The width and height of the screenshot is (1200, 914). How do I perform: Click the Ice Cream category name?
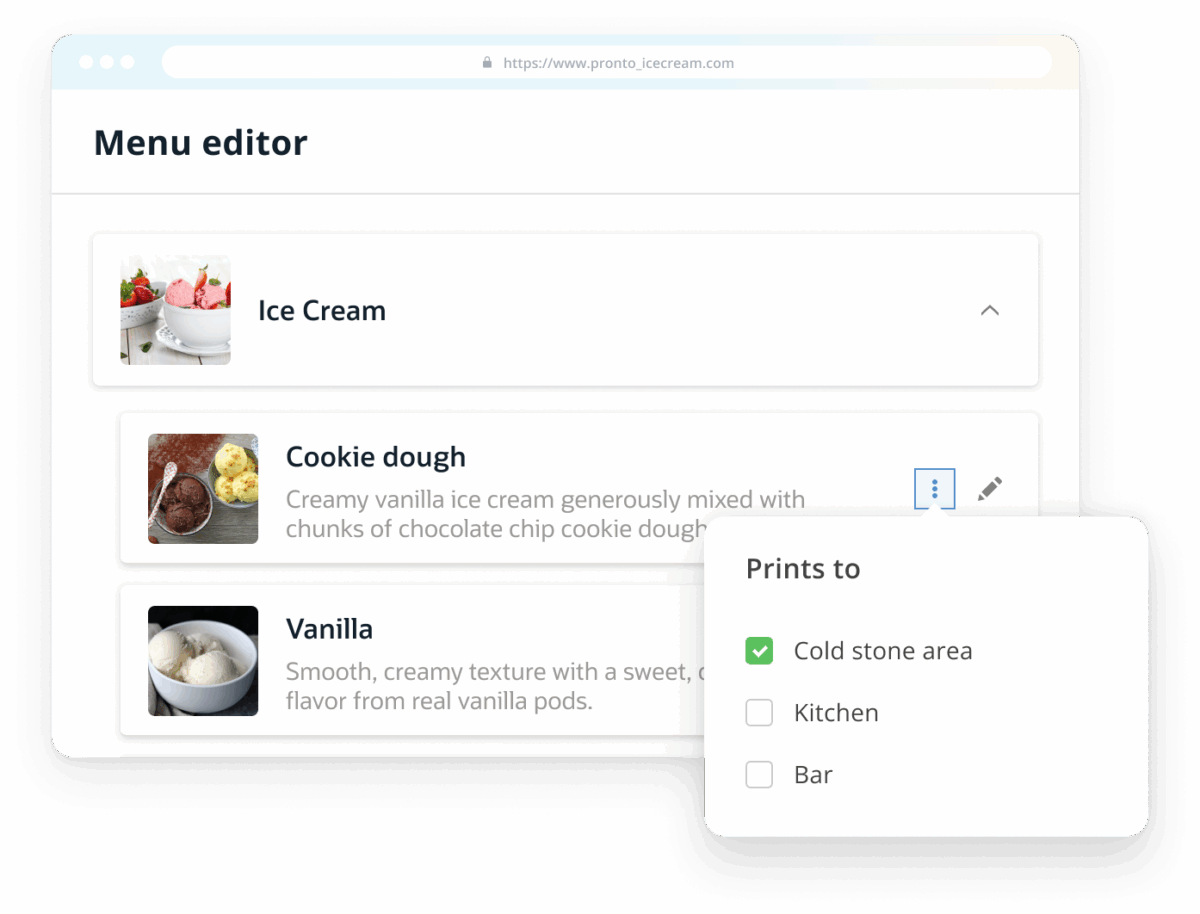[x=322, y=311]
